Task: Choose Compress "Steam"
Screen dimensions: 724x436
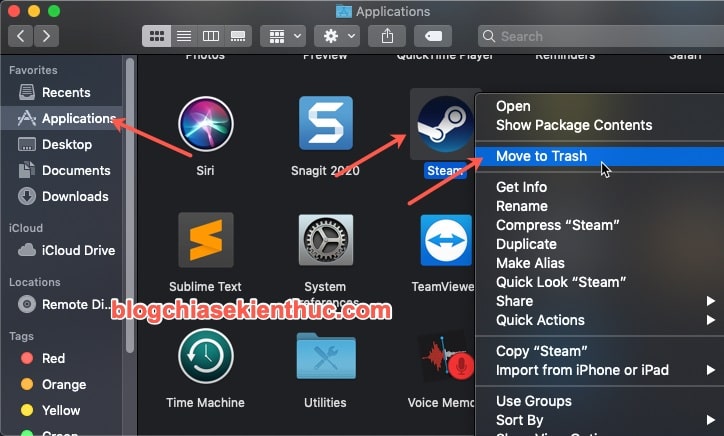Action: [599, 225]
